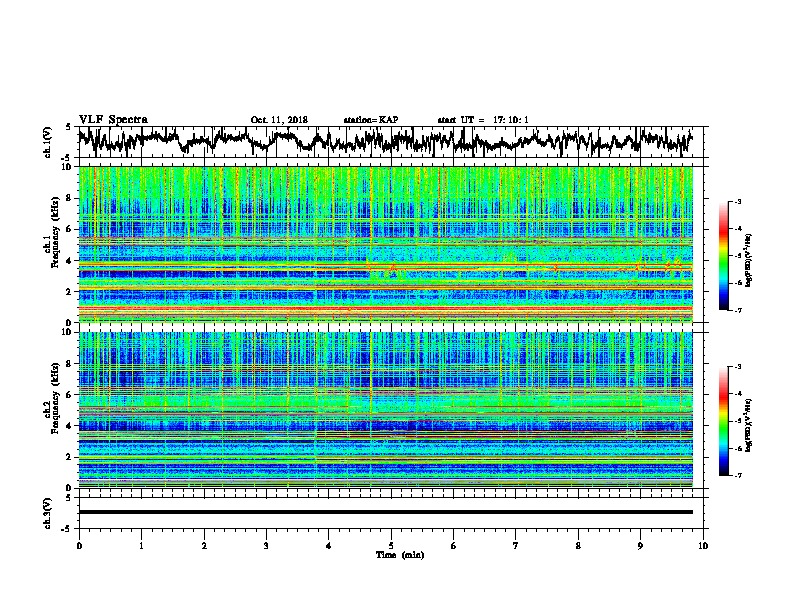This screenshot has height=612, width=792.
Task: Click the "Time (min)" axis label
Action: point(400,555)
